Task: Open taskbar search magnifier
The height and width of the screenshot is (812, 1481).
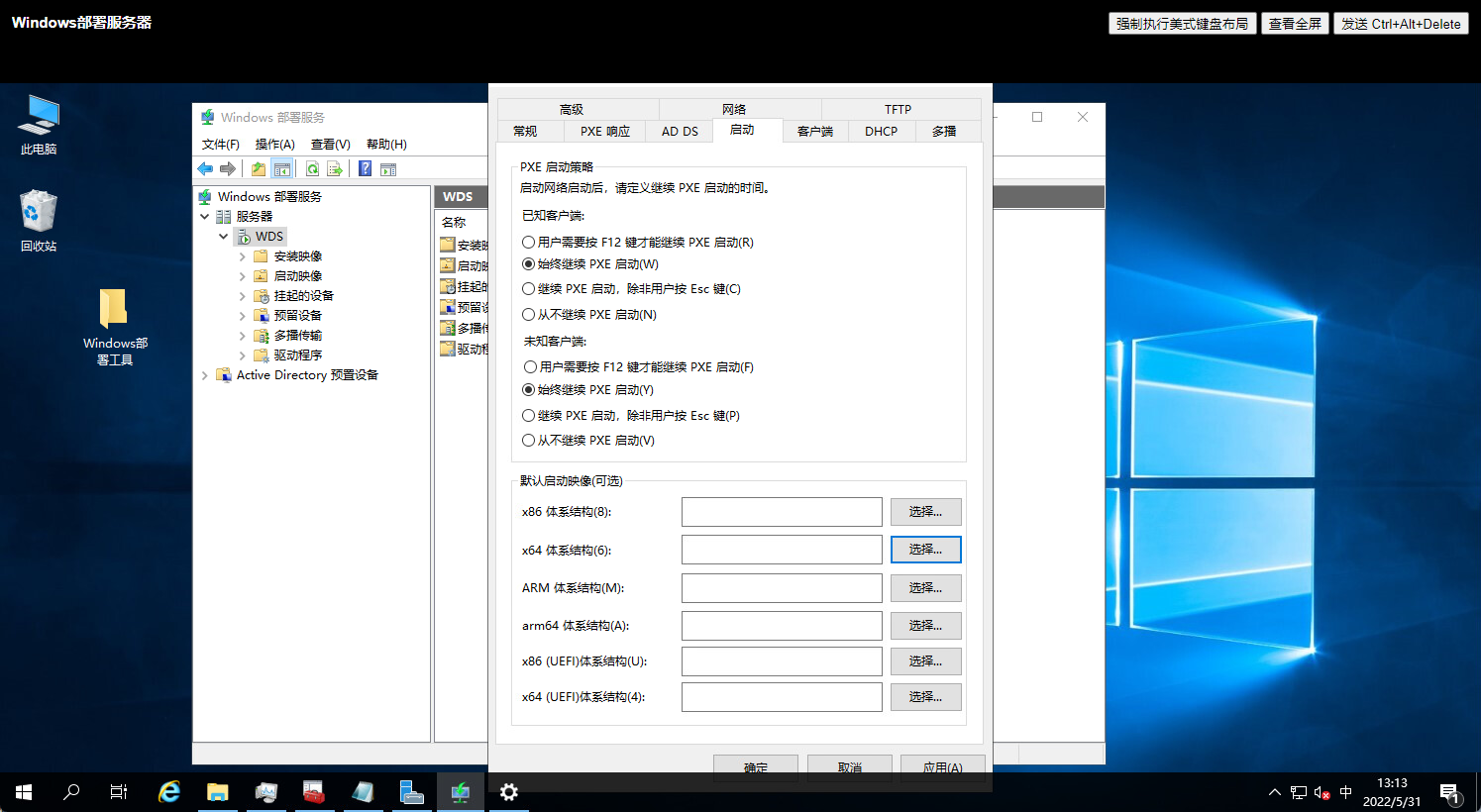Action: [x=71, y=792]
